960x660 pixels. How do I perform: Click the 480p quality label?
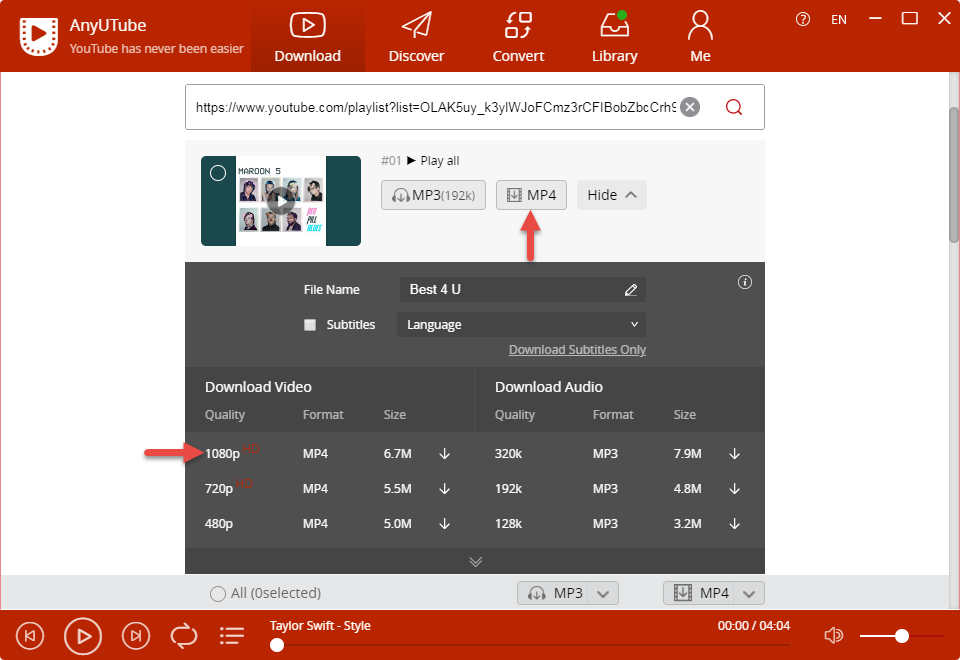[219, 523]
